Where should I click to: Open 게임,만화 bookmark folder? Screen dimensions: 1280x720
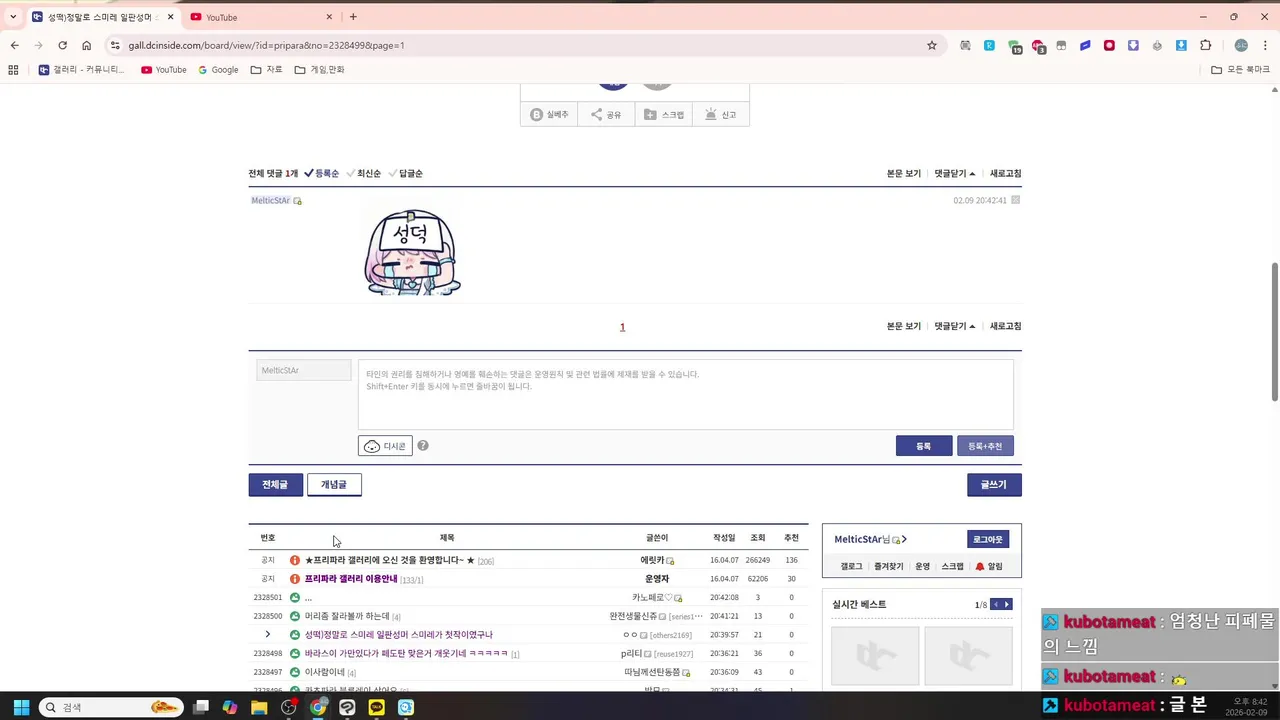(319, 70)
